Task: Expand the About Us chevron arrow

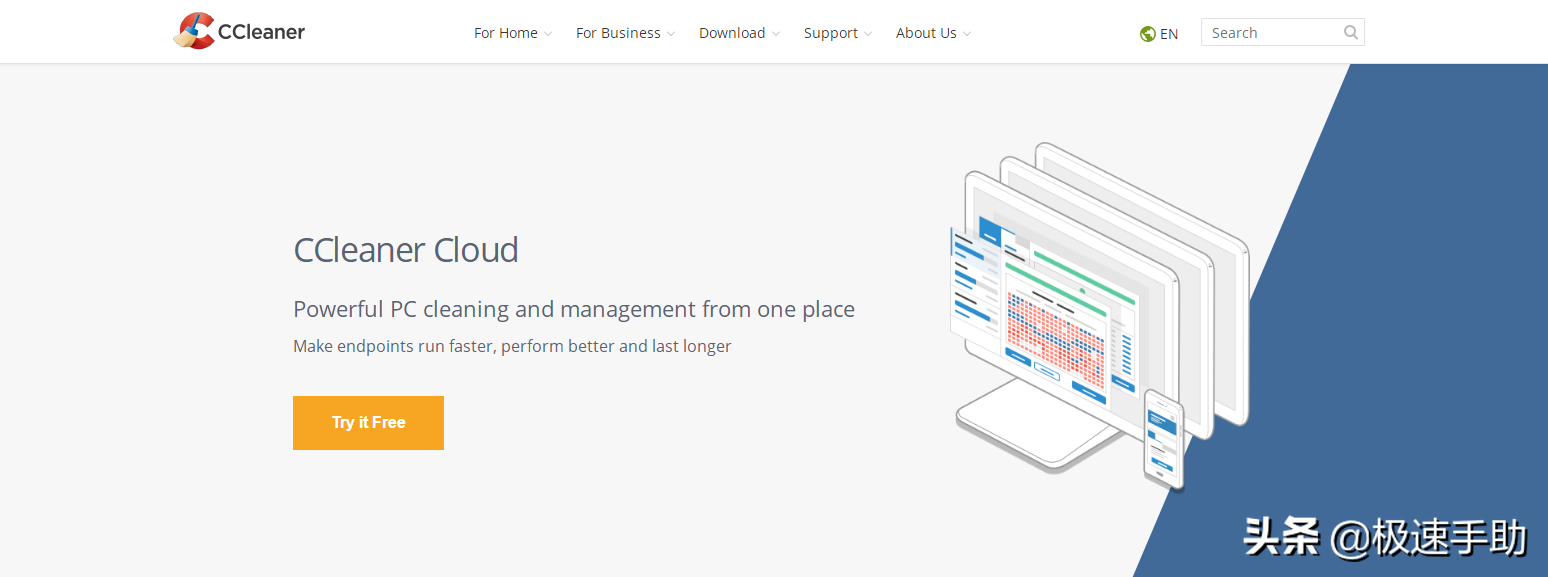Action: click(x=967, y=34)
